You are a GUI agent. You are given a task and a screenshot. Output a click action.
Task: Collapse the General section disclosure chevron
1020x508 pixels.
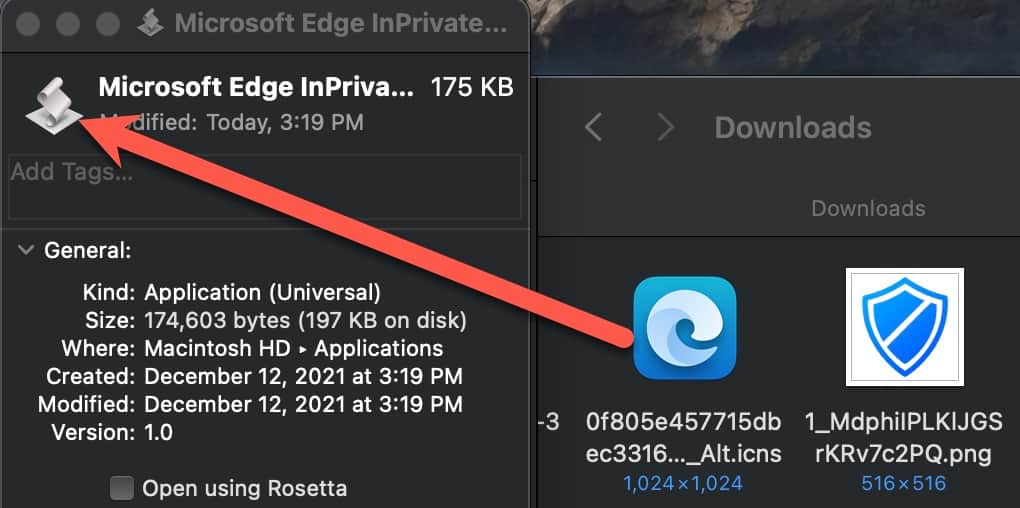tap(25, 250)
